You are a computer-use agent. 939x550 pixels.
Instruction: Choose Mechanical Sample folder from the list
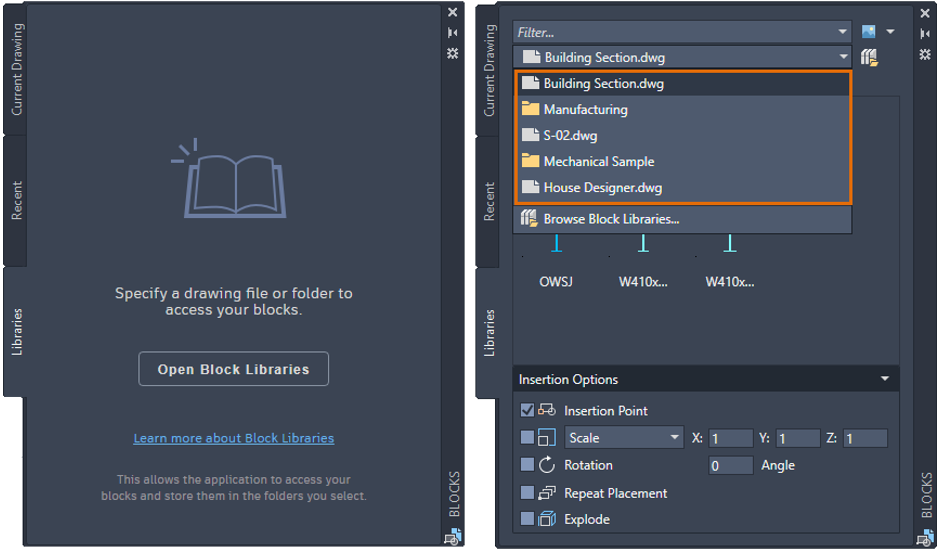tap(682, 161)
